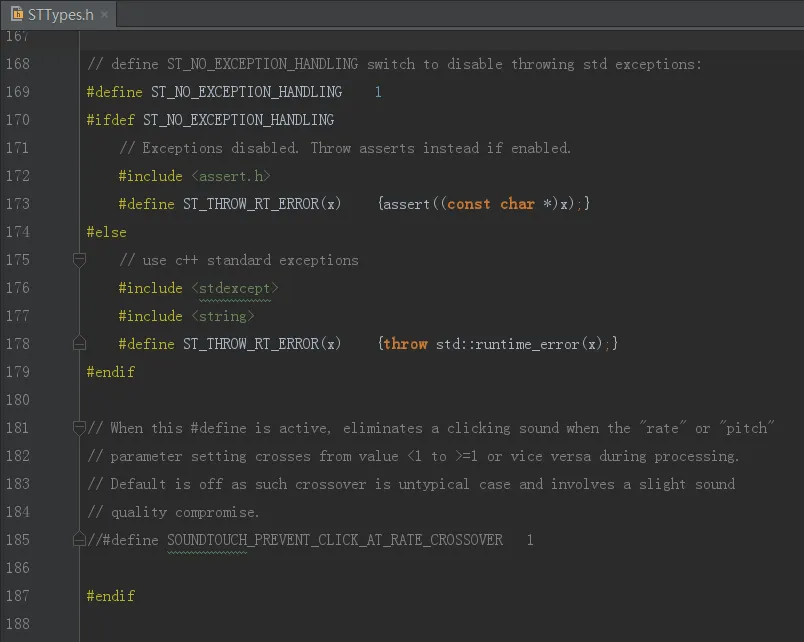The height and width of the screenshot is (642, 804).
Task: Collapse the comment block fold at line 181
Action: [x=79, y=427]
